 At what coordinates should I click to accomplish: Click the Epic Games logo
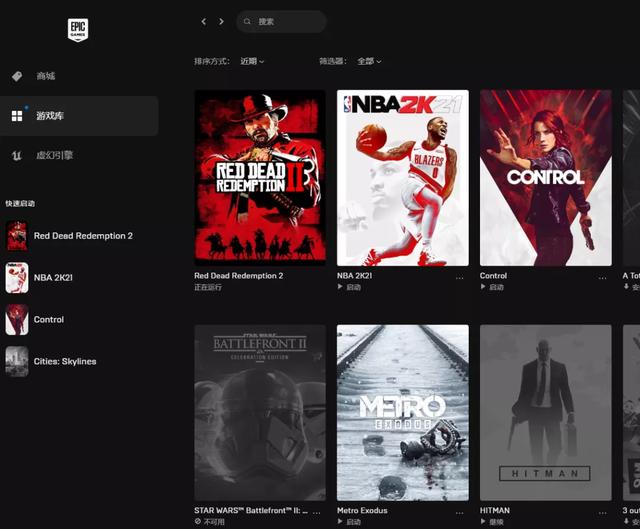pyautogui.click(x=79, y=30)
